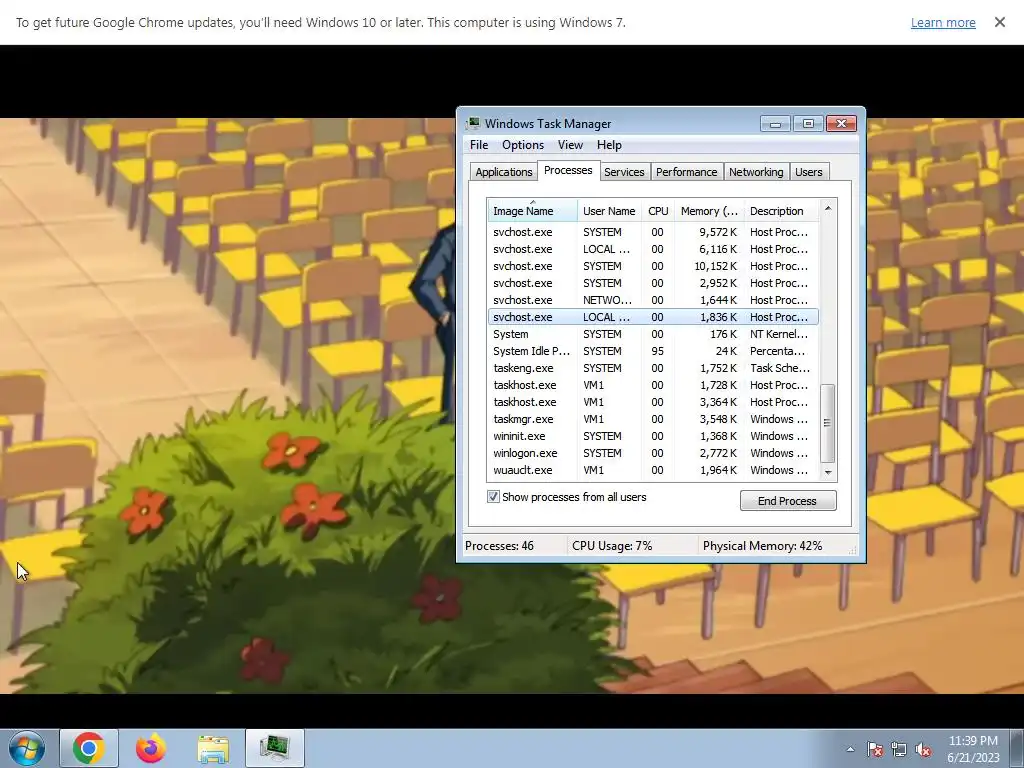
Task: Click Physical Memory: 42% status
Action: (x=762, y=546)
